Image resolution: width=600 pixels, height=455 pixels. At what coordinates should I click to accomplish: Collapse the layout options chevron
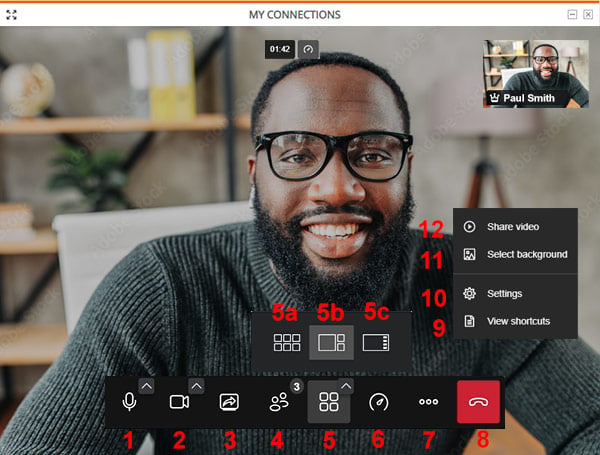[346, 386]
